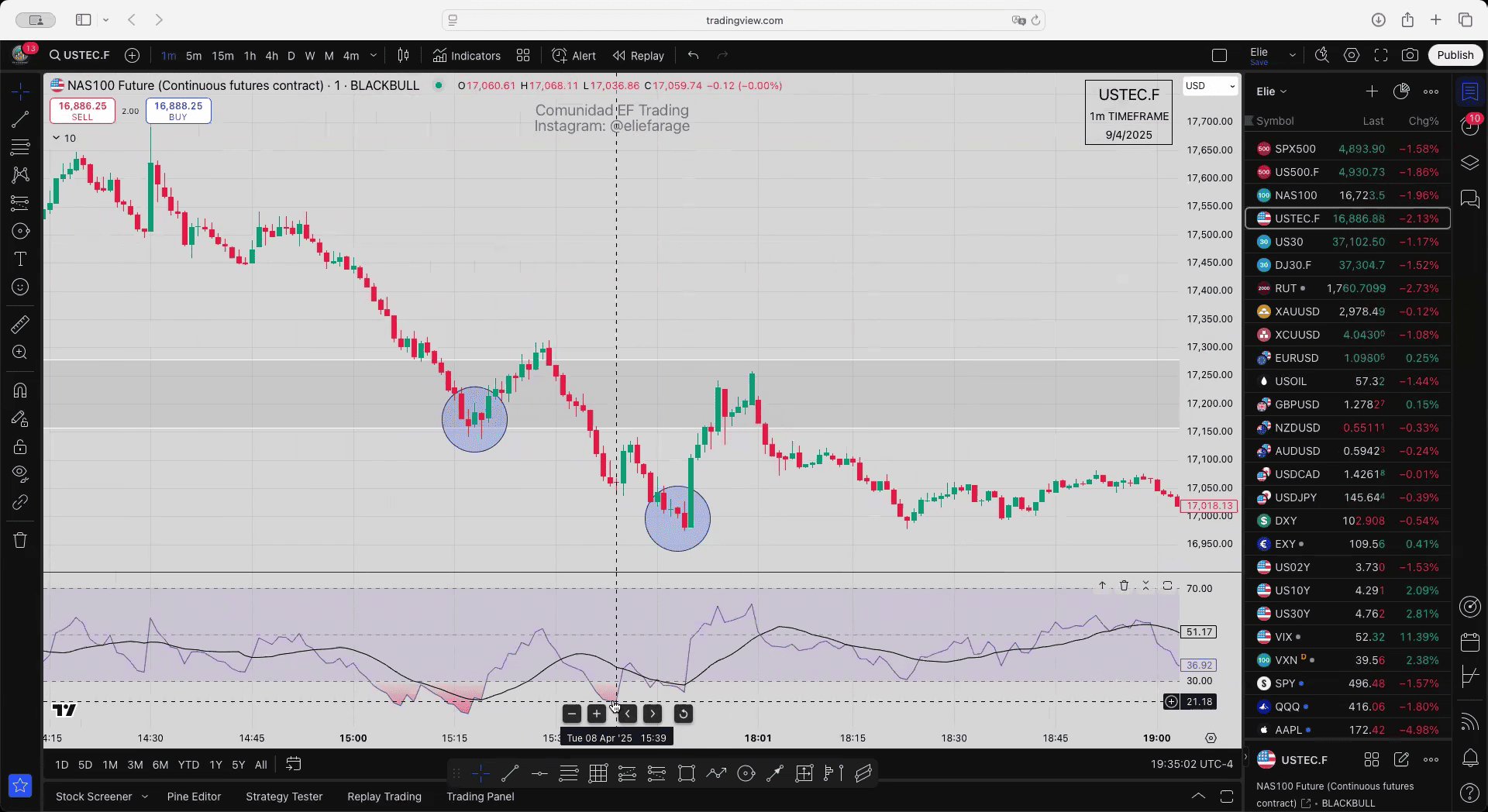
Task: Open watchlist more options menu
Action: tap(1431, 91)
